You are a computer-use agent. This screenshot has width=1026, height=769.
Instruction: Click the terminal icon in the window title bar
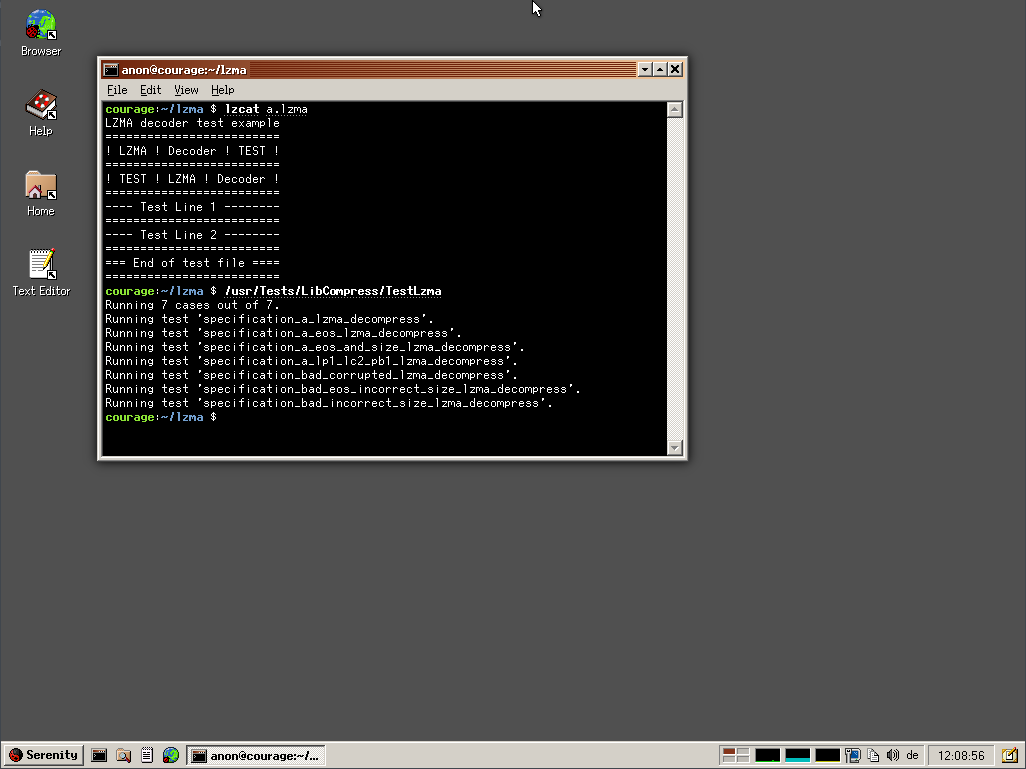(111, 69)
